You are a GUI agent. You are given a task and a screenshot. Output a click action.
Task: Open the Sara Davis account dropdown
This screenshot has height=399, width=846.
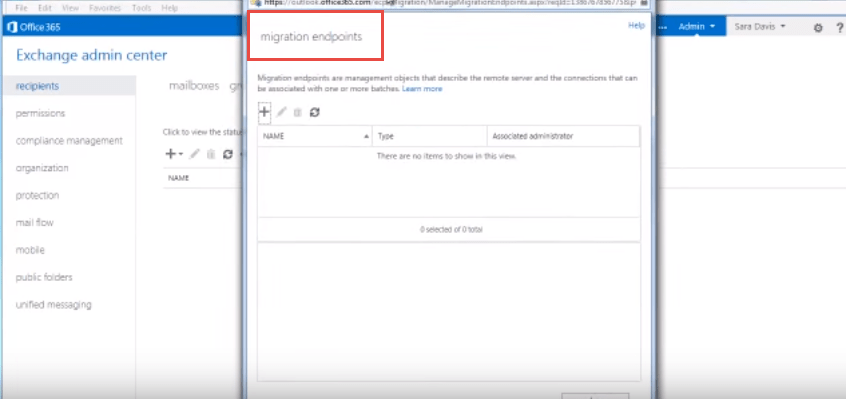coord(760,26)
